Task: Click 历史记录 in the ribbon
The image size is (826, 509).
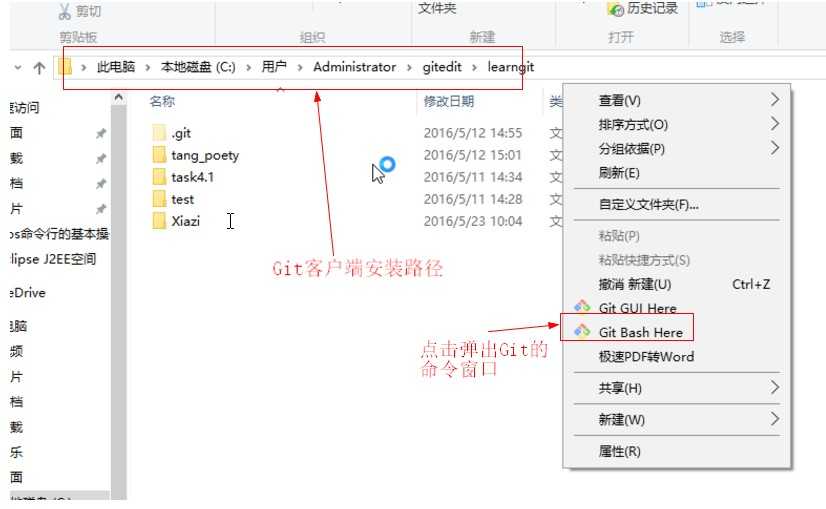Action: pos(652,8)
